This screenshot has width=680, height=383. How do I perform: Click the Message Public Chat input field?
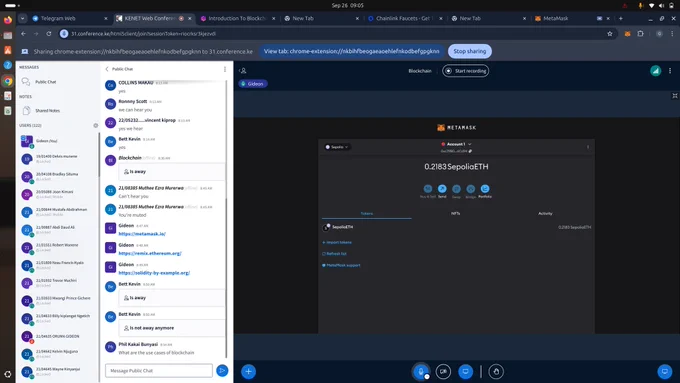click(x=159, y=371)
